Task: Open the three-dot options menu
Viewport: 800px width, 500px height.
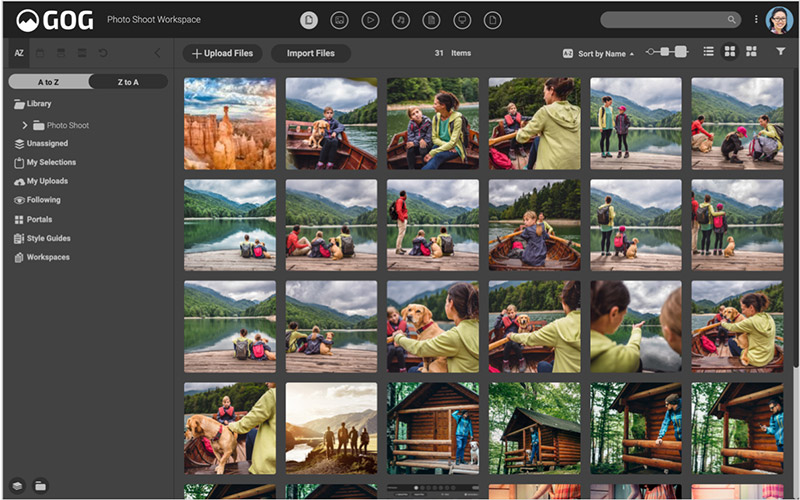Action: pyautogui.click(x=756, y=19)
